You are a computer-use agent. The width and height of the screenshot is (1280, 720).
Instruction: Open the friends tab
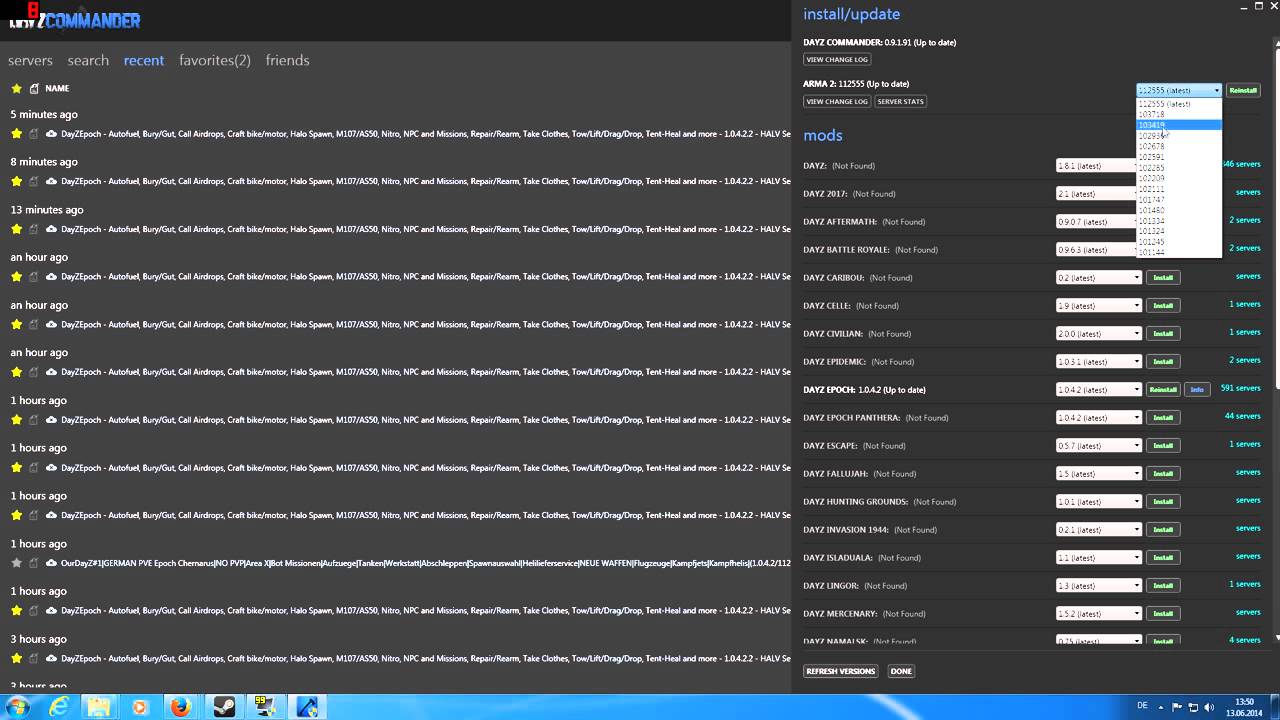coord(287,60)
